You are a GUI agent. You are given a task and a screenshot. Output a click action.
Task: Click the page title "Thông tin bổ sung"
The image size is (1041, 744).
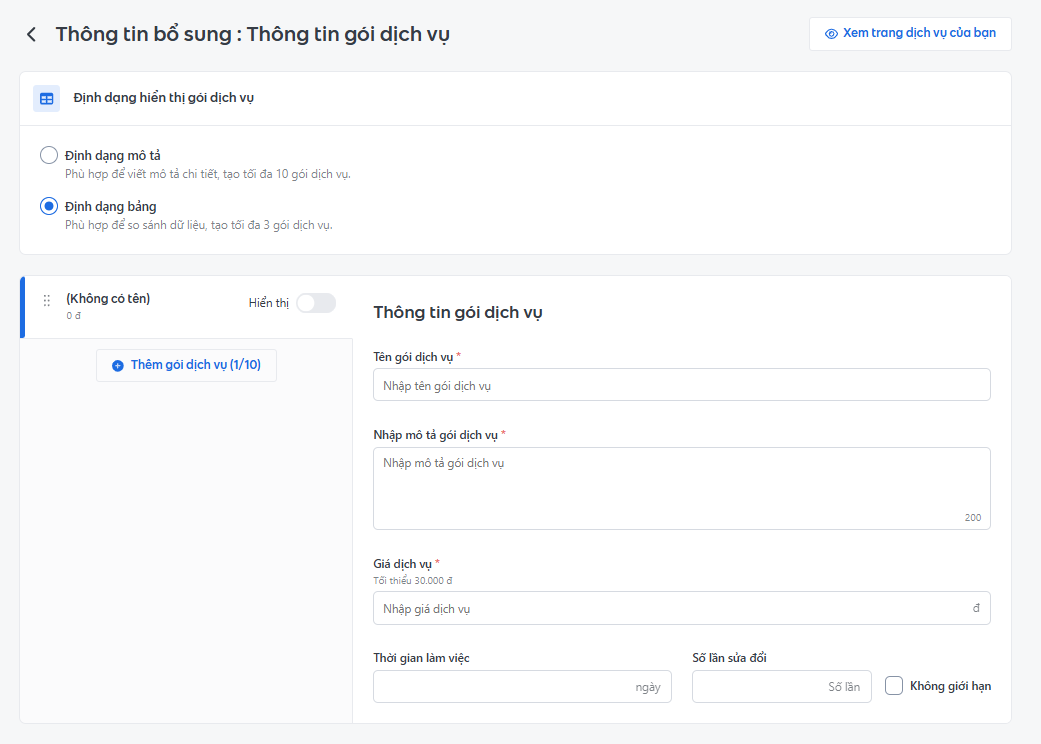click(x=144, y=34)
